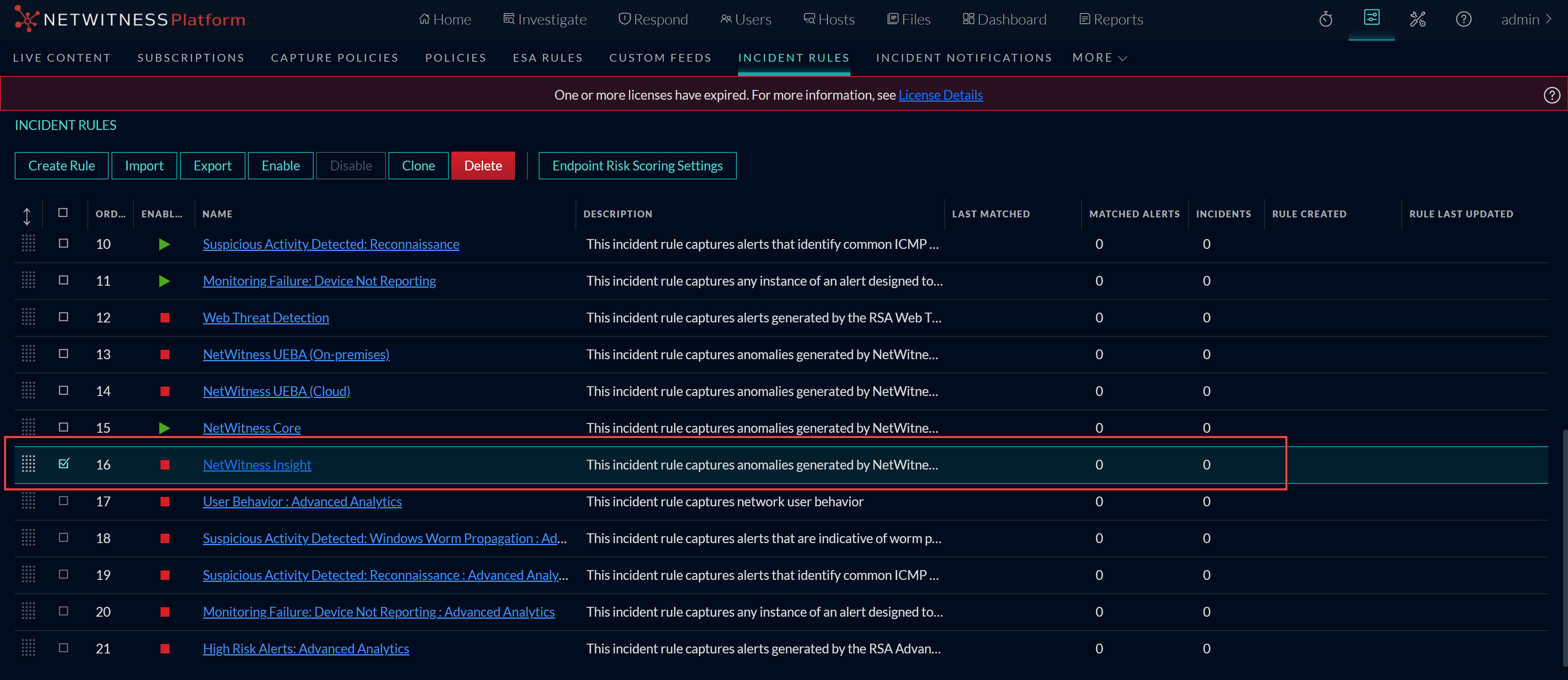Click red disabled icon for rule 12
The width and height of the screenshot is (1568, 680).
(x=164, y=318)
